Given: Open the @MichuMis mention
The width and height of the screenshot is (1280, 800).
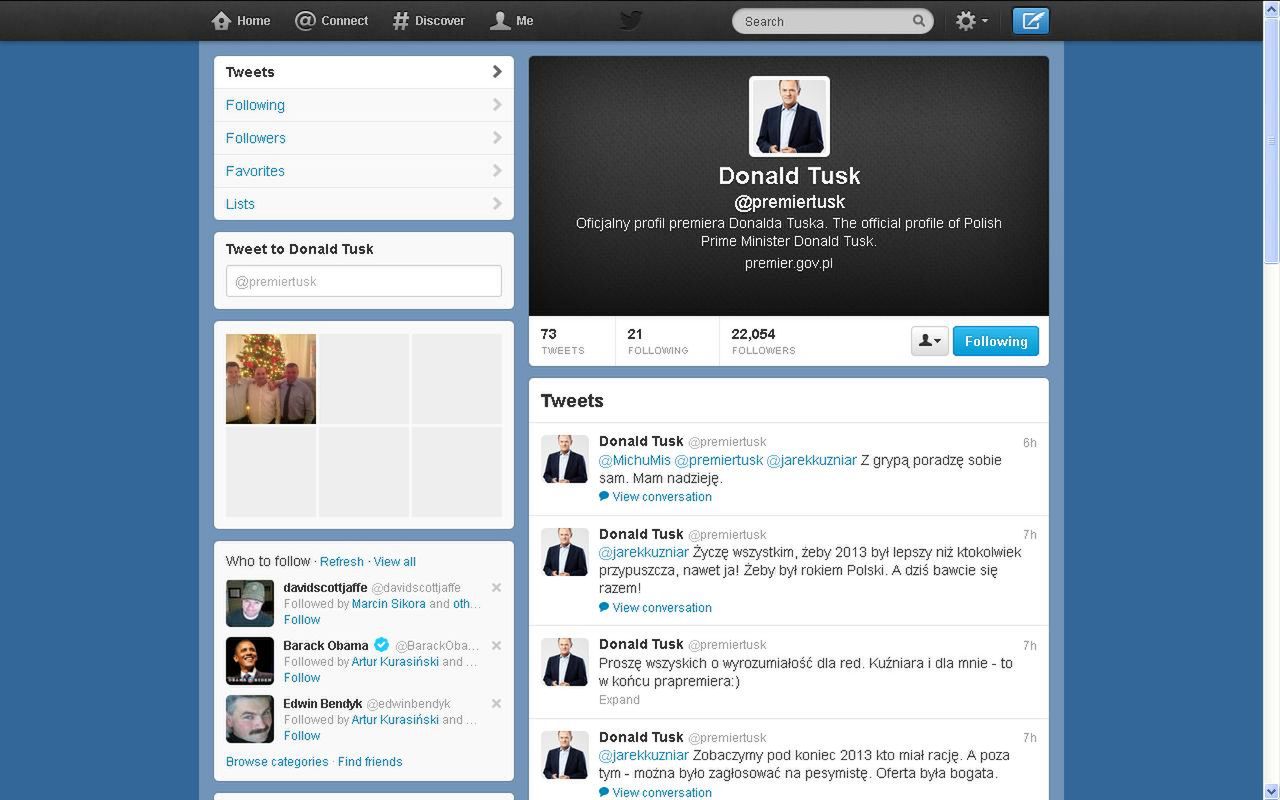Looking at the screenshot, I should point(635,460).
